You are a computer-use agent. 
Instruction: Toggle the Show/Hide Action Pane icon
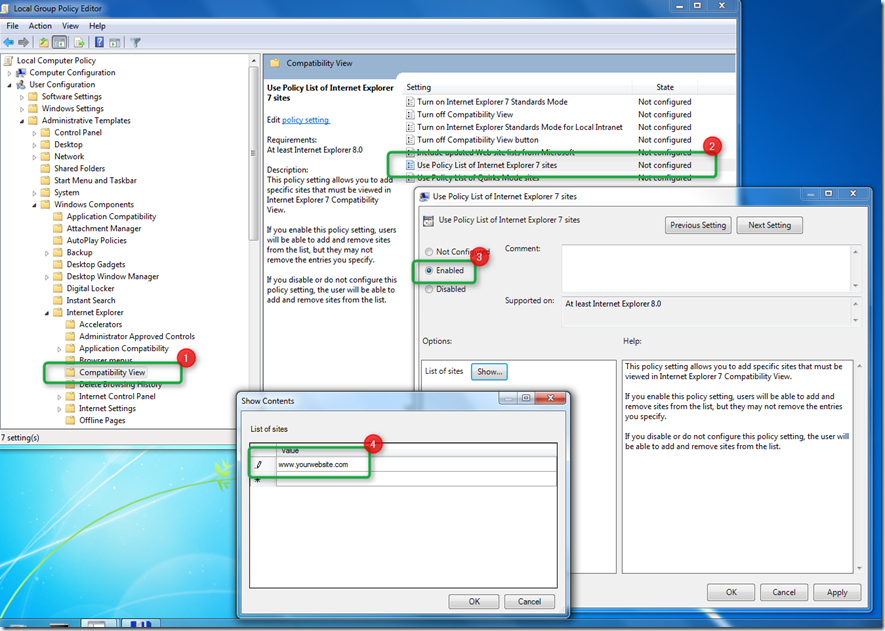click(x=115, y=42)
